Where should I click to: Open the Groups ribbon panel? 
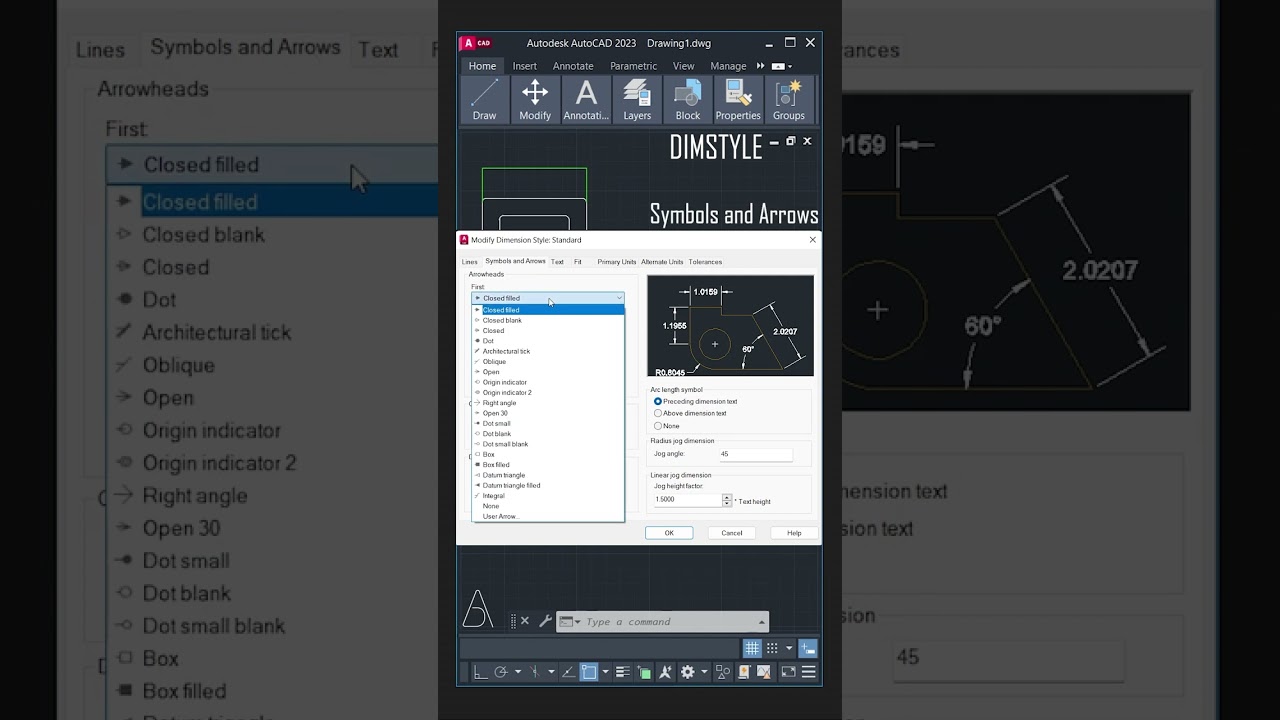[789, 100]
